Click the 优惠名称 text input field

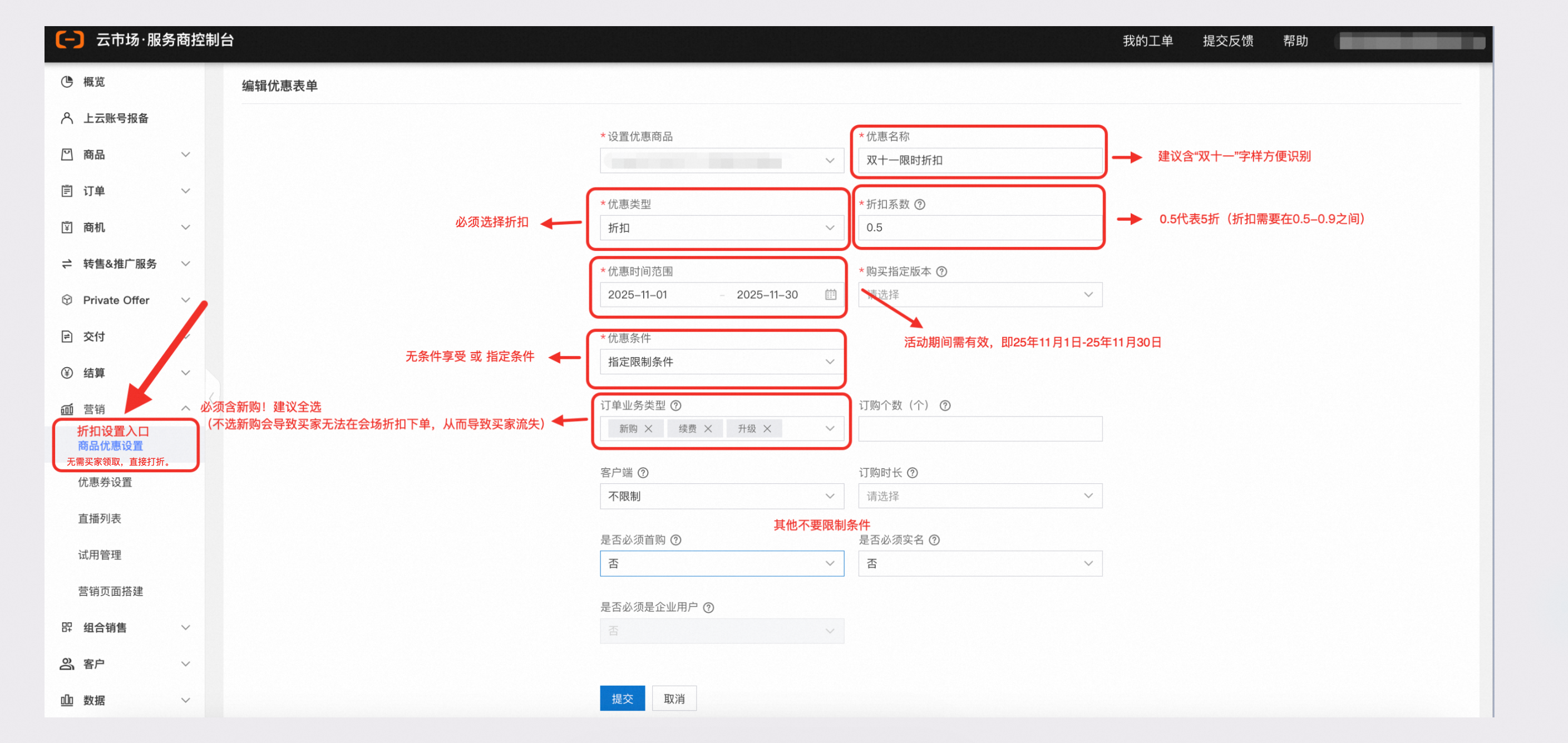(979, 160)
